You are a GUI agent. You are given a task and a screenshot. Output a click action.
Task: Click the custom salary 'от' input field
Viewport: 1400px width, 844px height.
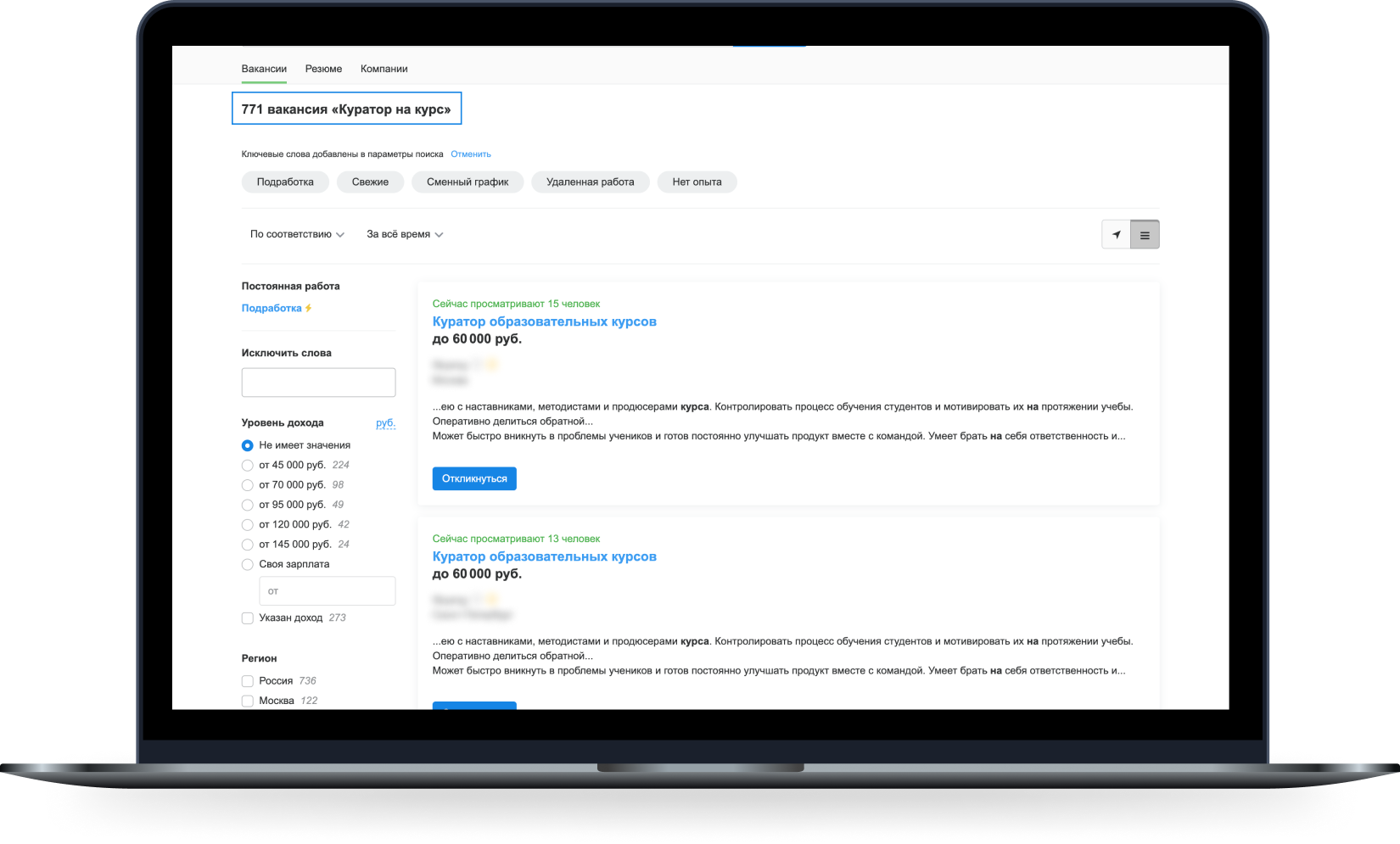327,591
